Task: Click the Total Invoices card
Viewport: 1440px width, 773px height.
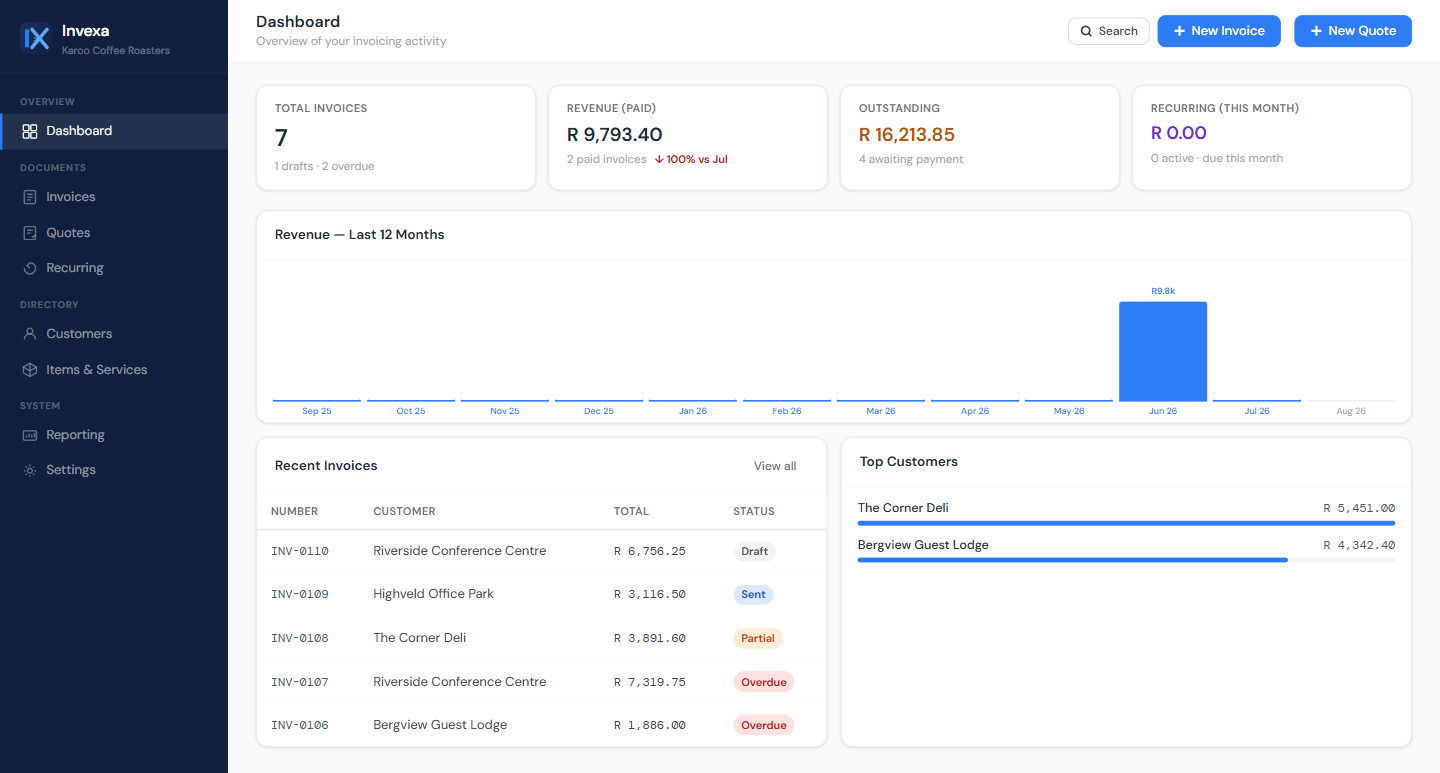Action: (x=396, y=138)
